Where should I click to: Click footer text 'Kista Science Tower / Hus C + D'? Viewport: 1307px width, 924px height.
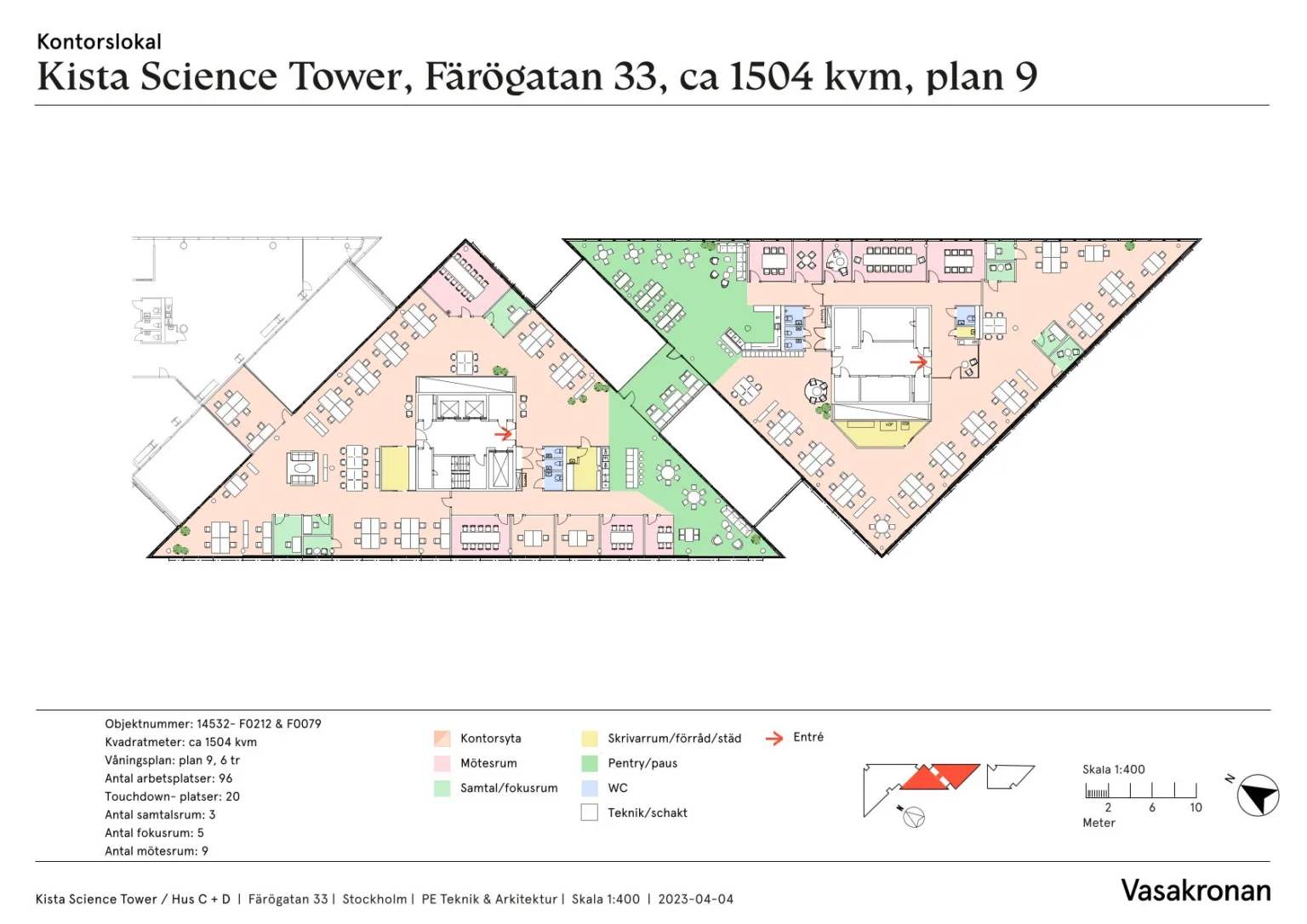pos(133,899)
